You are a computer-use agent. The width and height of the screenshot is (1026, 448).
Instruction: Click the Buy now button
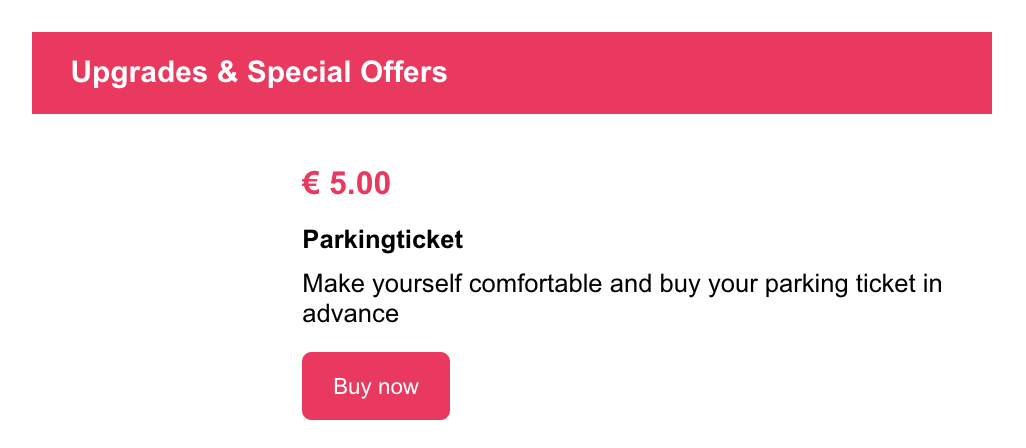click(x=375, y=386)
